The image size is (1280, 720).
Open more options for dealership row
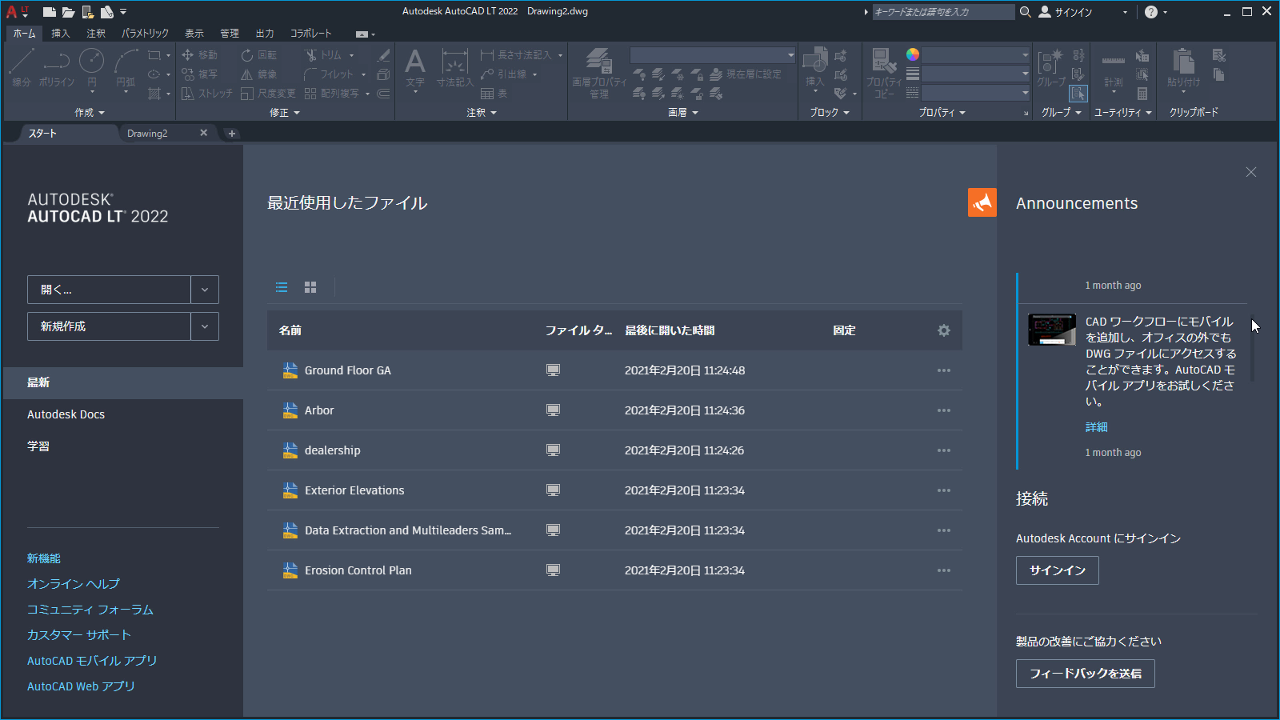click(943, 450)
